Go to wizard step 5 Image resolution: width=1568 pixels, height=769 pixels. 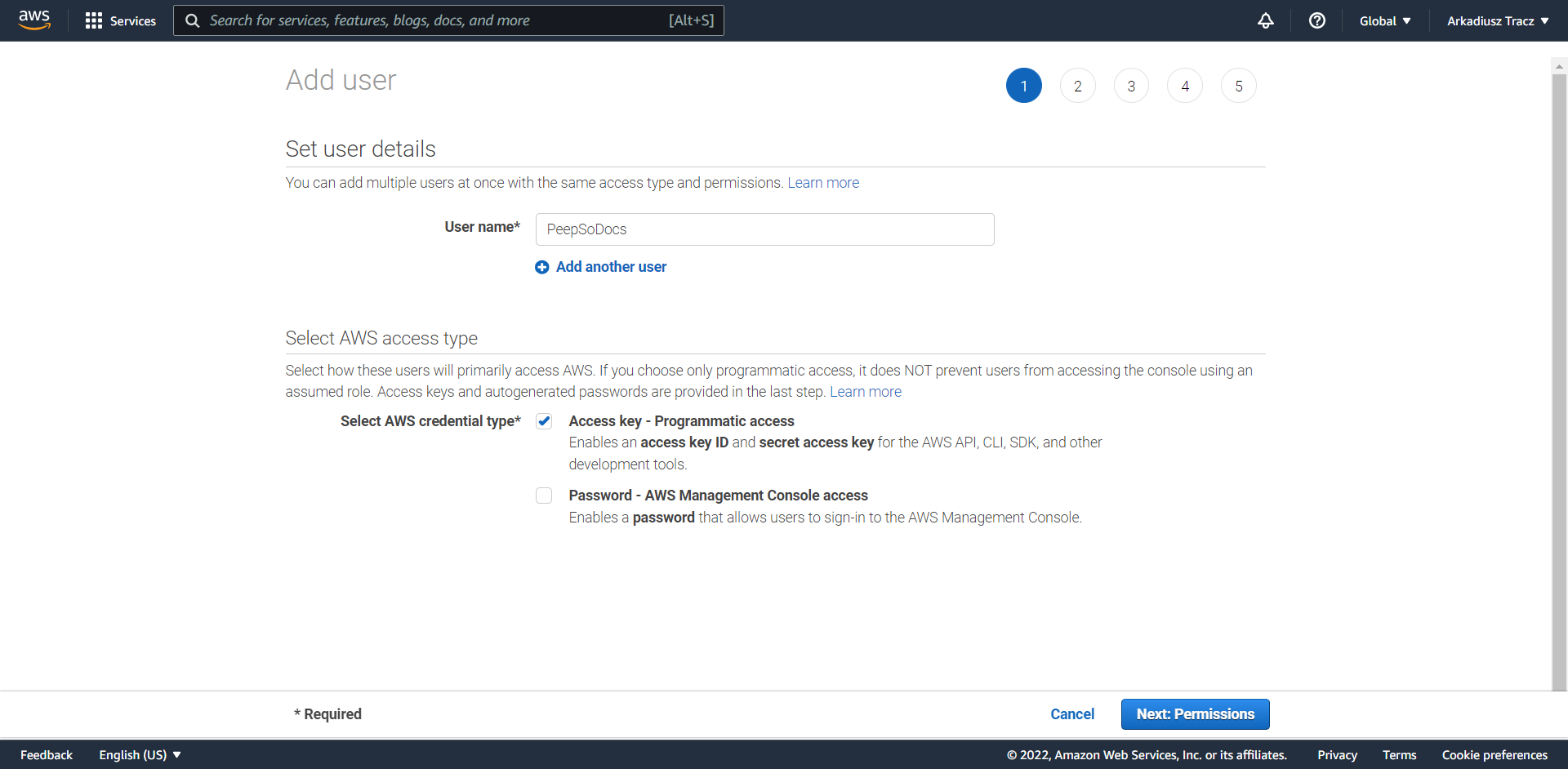tap(1239, 86)
